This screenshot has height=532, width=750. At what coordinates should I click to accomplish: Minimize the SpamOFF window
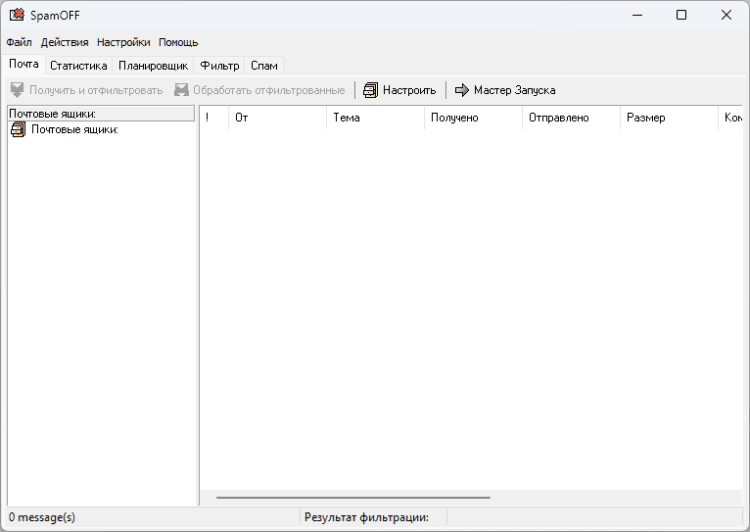pos(637,15)
